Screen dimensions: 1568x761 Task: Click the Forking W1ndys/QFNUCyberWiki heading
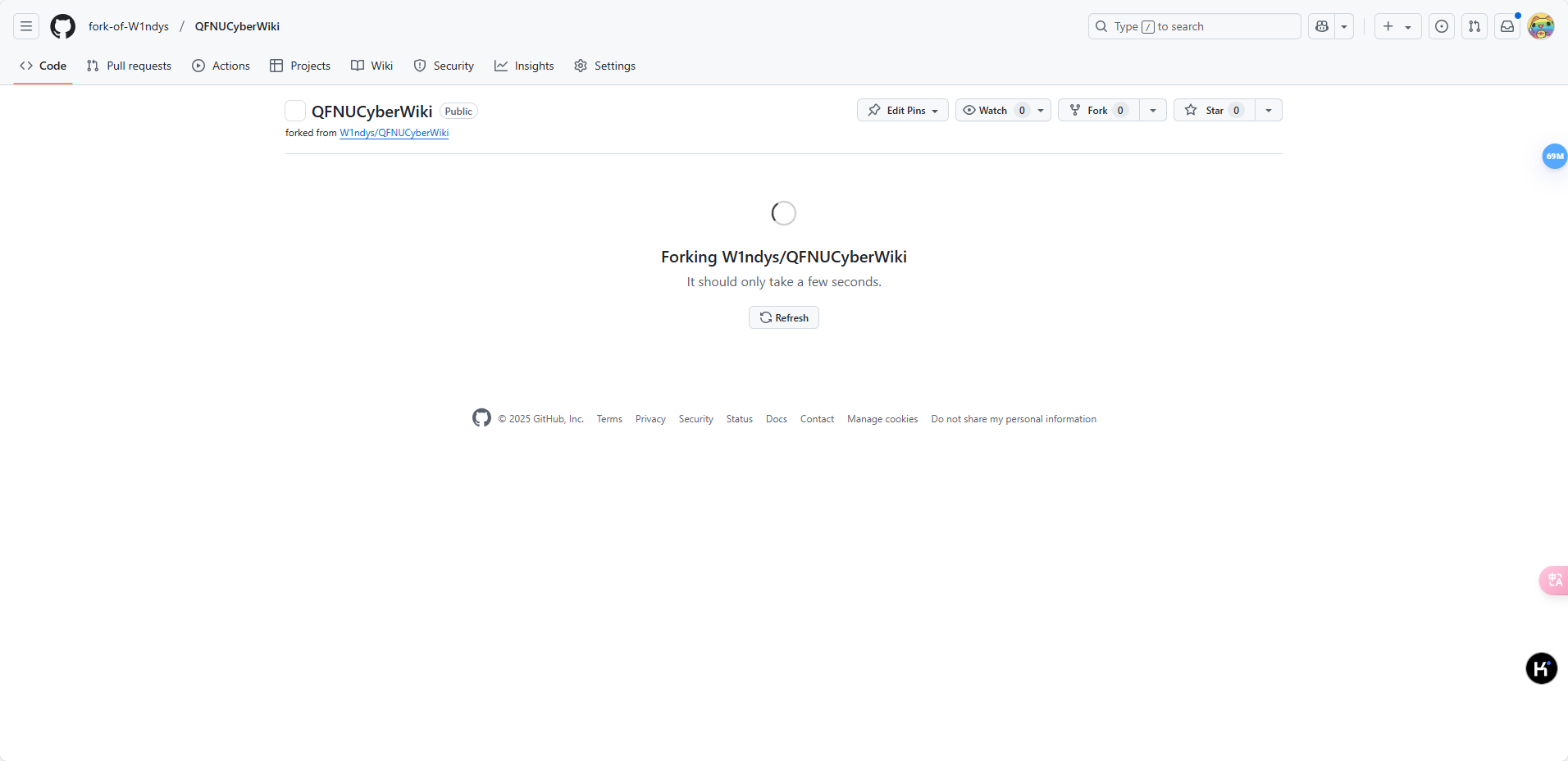tap(784, 257)
